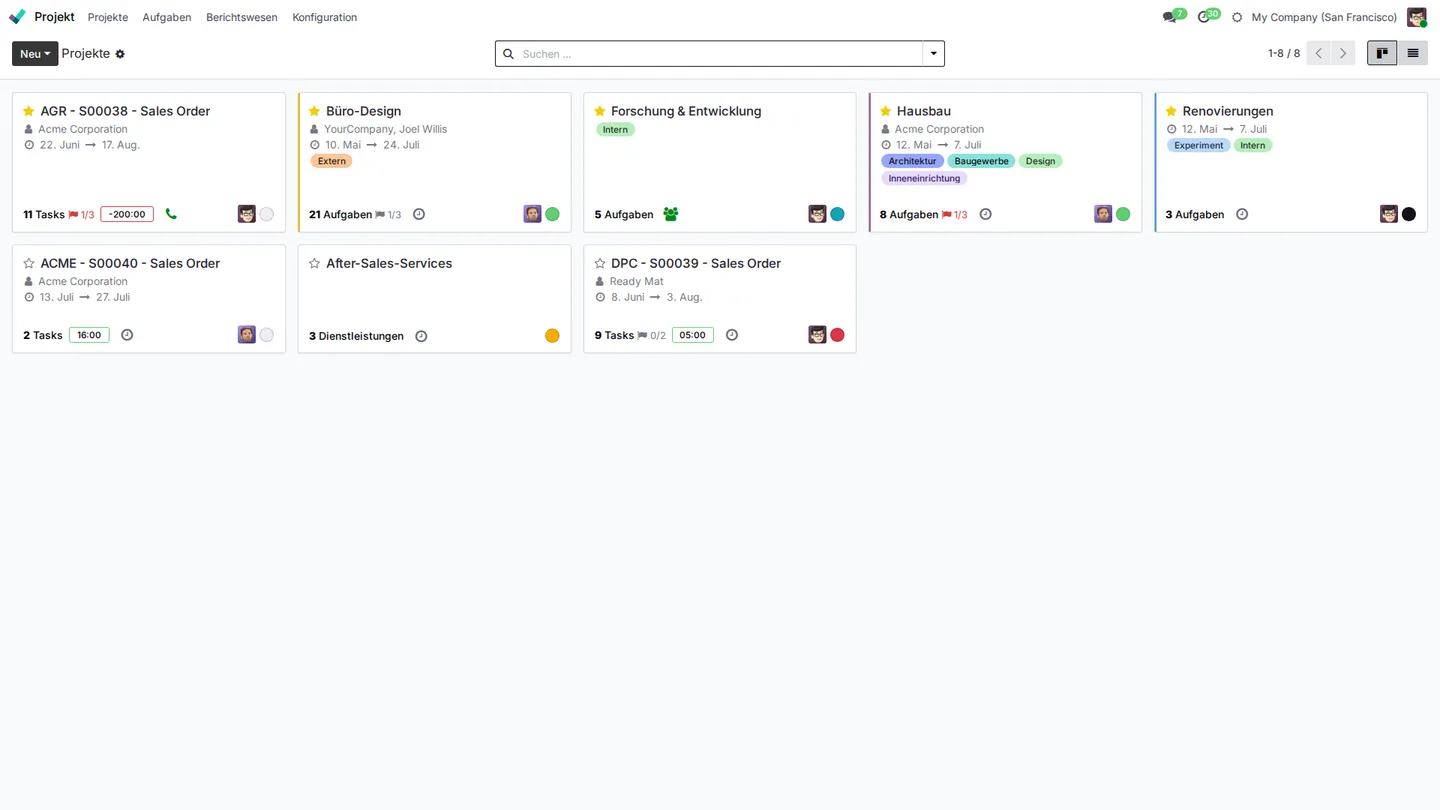
Task: Unfavorite AGR - S00038 project star
Action: 29,111
